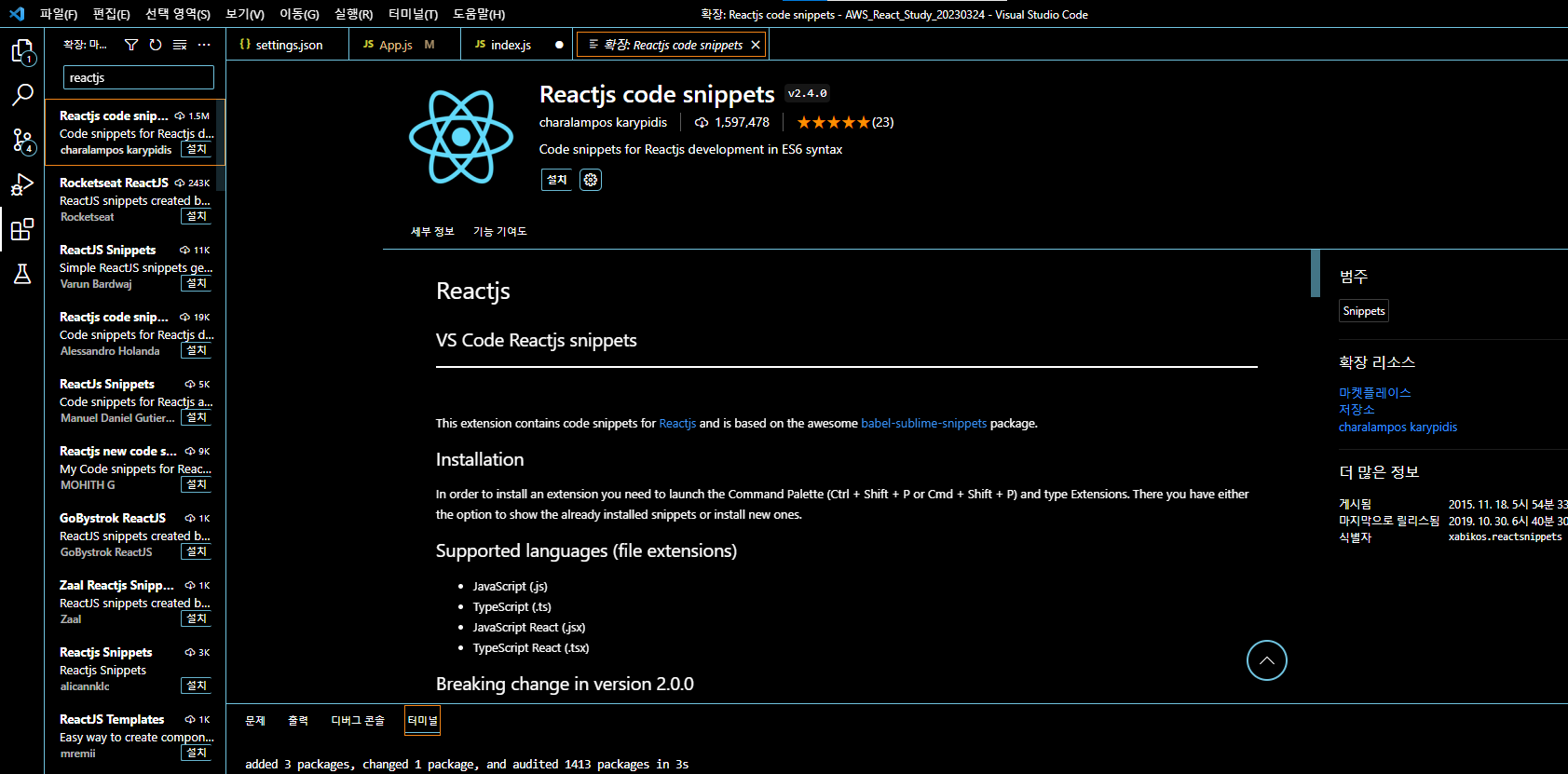Open Source Control view in activity bar
Screen dimensions: 1568x774
(22, 140)
